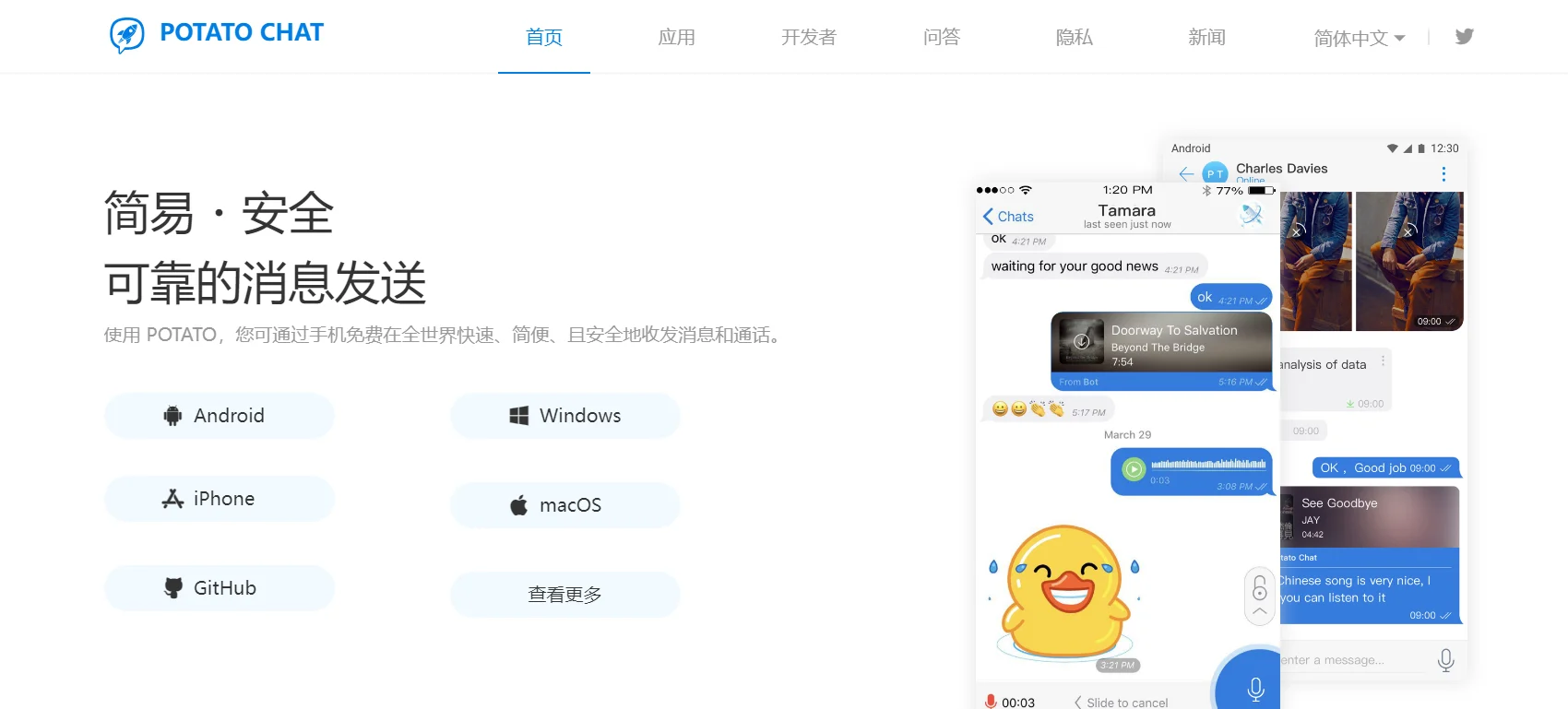1568x709 pixels.
Task: Click the 'enter a message...' input field
Action: (1354, 660)
